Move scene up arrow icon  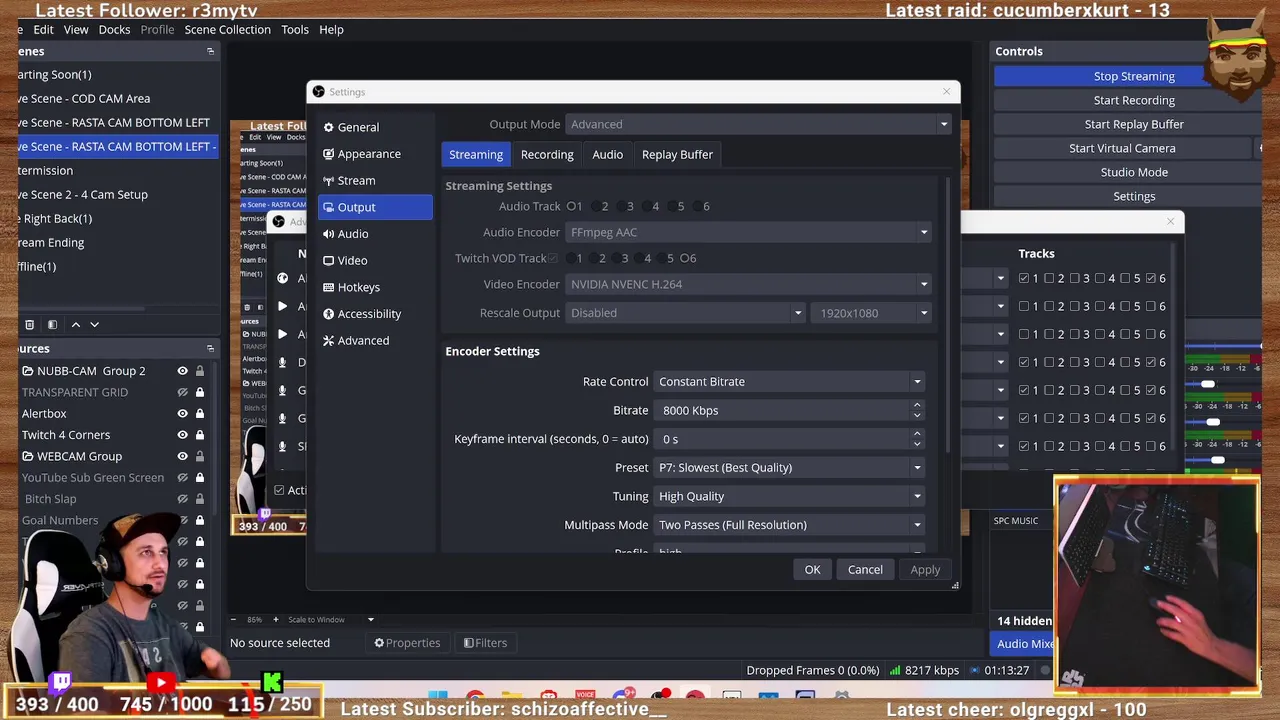tap(75, 325)
